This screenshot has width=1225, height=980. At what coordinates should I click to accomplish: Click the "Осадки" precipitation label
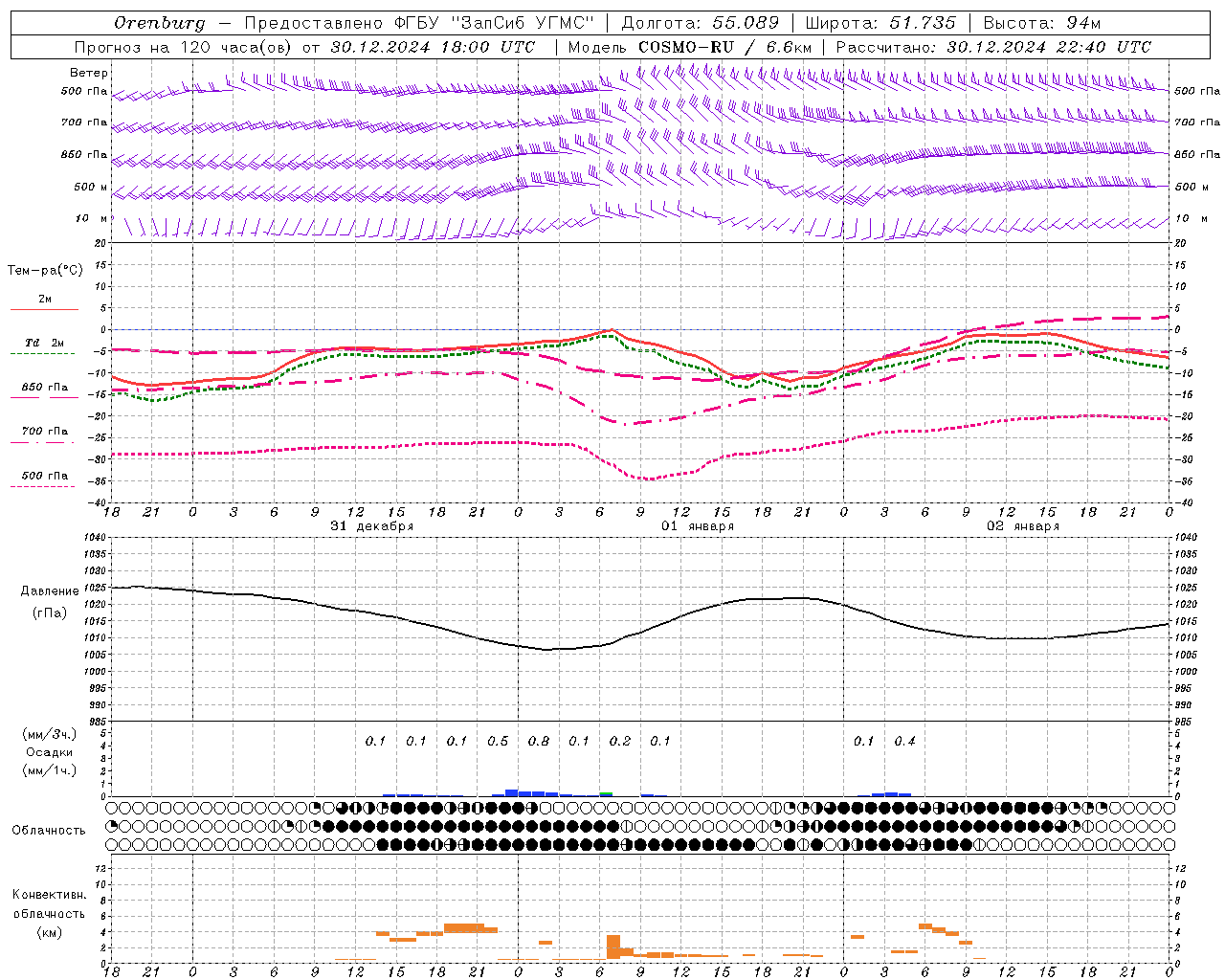[x=50, y=752]
